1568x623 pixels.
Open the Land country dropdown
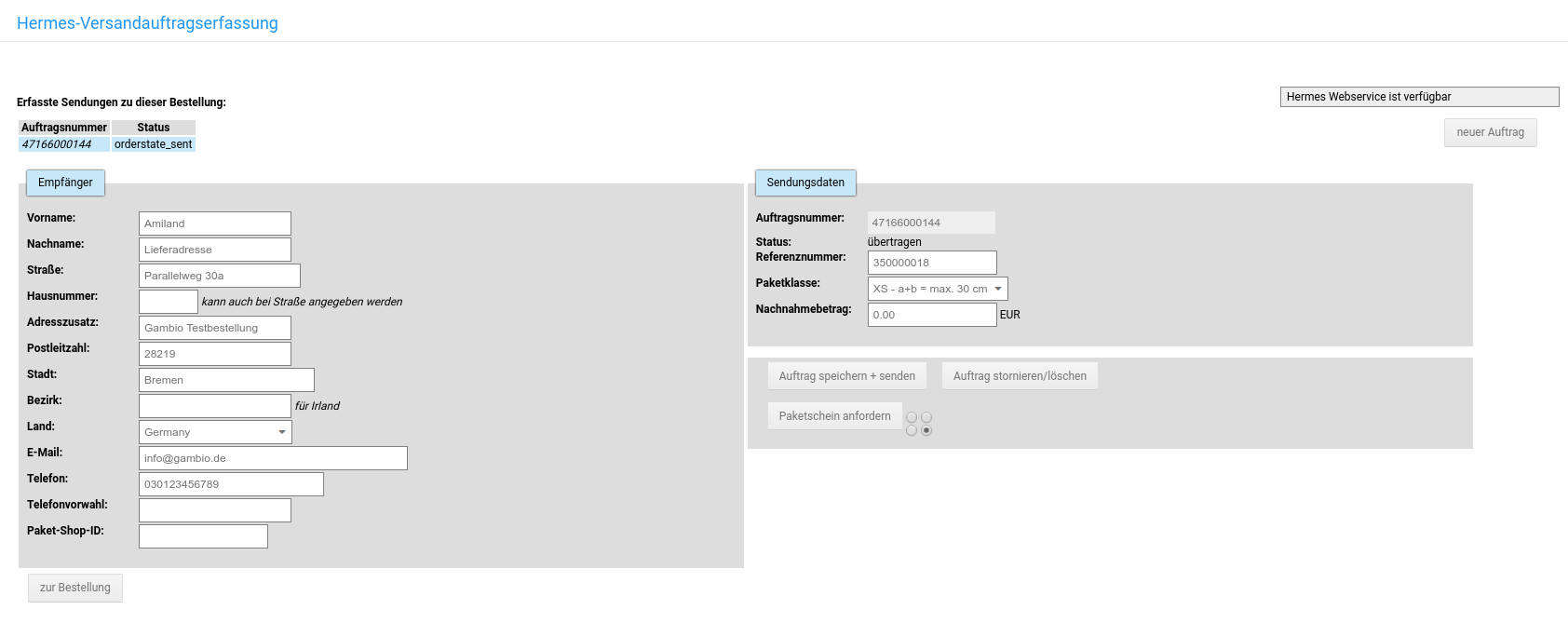(215, 432)
